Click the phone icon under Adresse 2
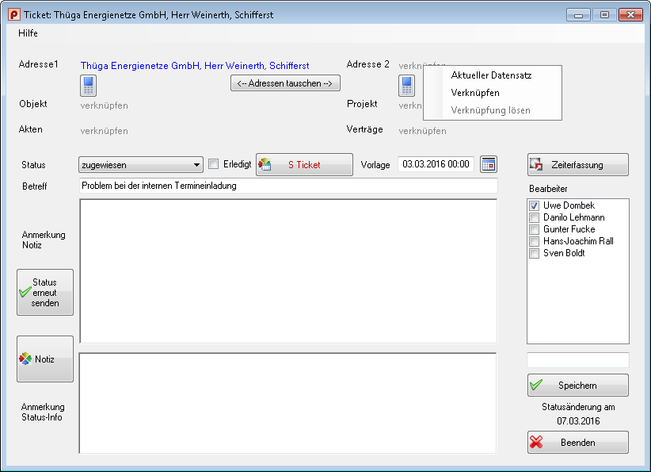 point(406,86)
